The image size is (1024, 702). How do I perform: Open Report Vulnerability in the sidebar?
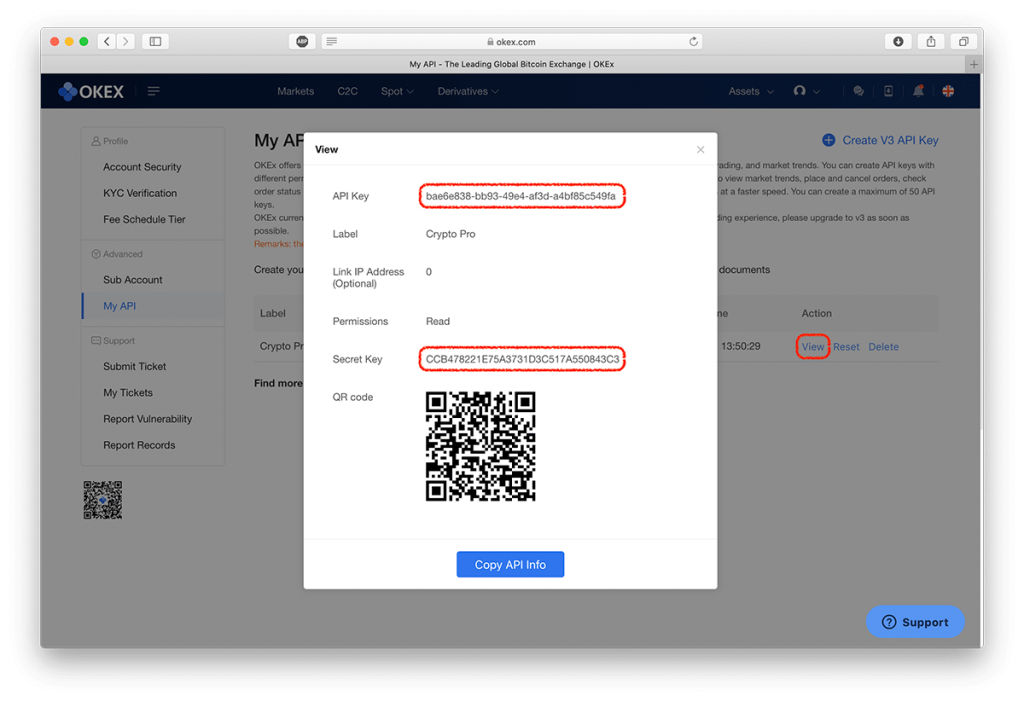click(x=148, y=419)
